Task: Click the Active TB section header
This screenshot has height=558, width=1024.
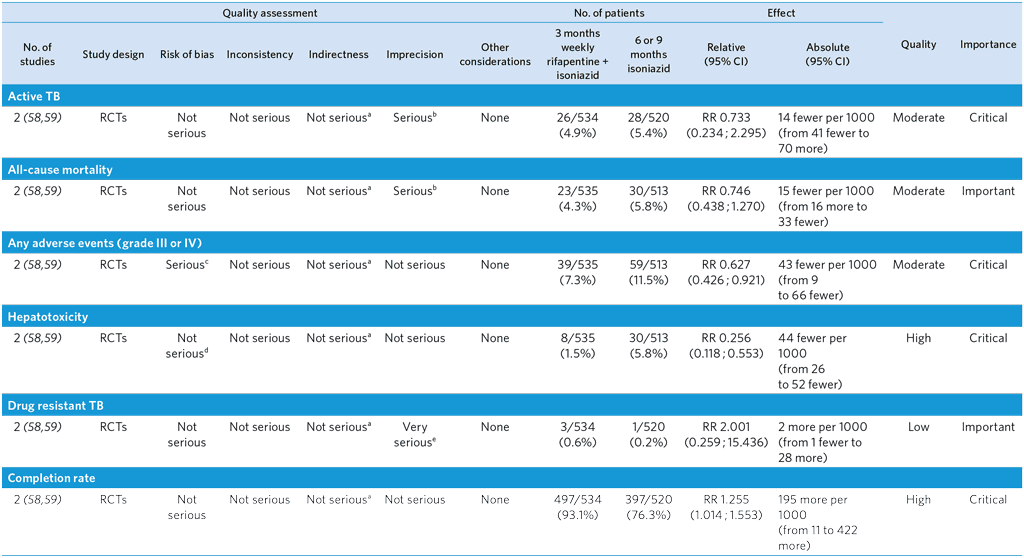Action: pos(34,96)
